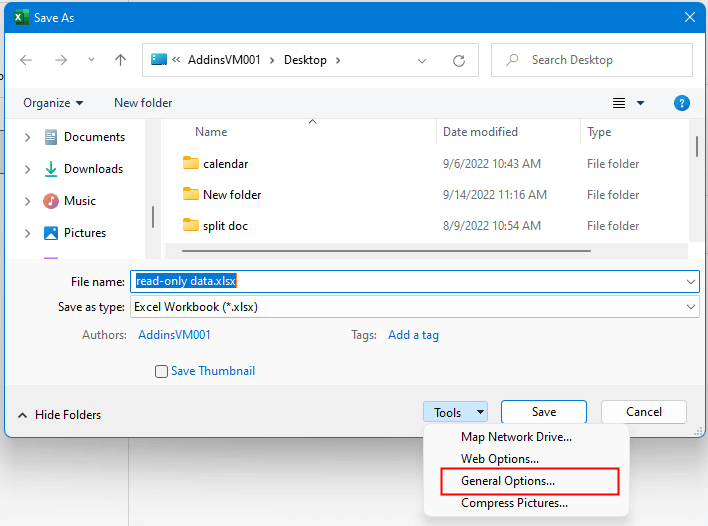Open the Save as type dropdown
Screen dimensions: 708x526
coord(414,308)
